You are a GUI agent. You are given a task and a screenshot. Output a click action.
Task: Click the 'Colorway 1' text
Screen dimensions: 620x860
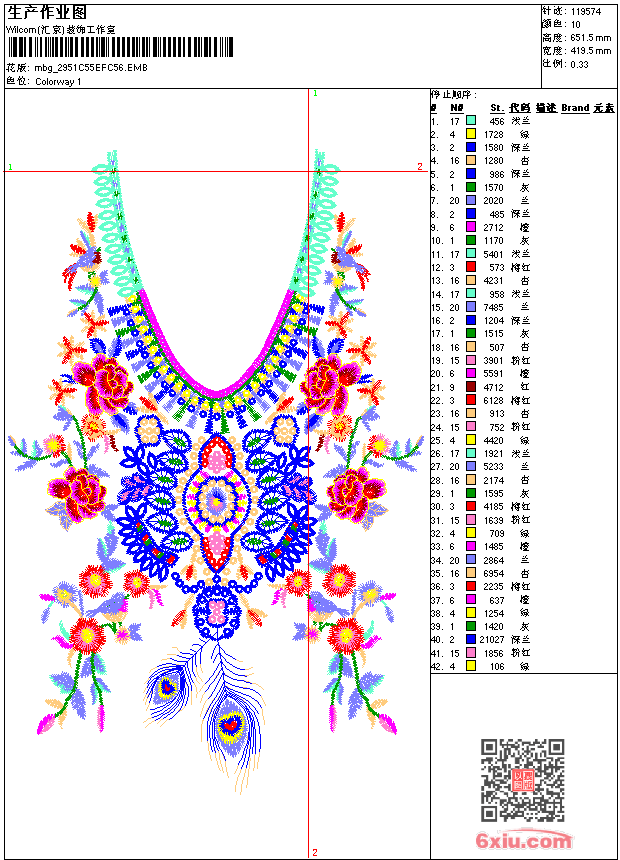pos(58,82)
